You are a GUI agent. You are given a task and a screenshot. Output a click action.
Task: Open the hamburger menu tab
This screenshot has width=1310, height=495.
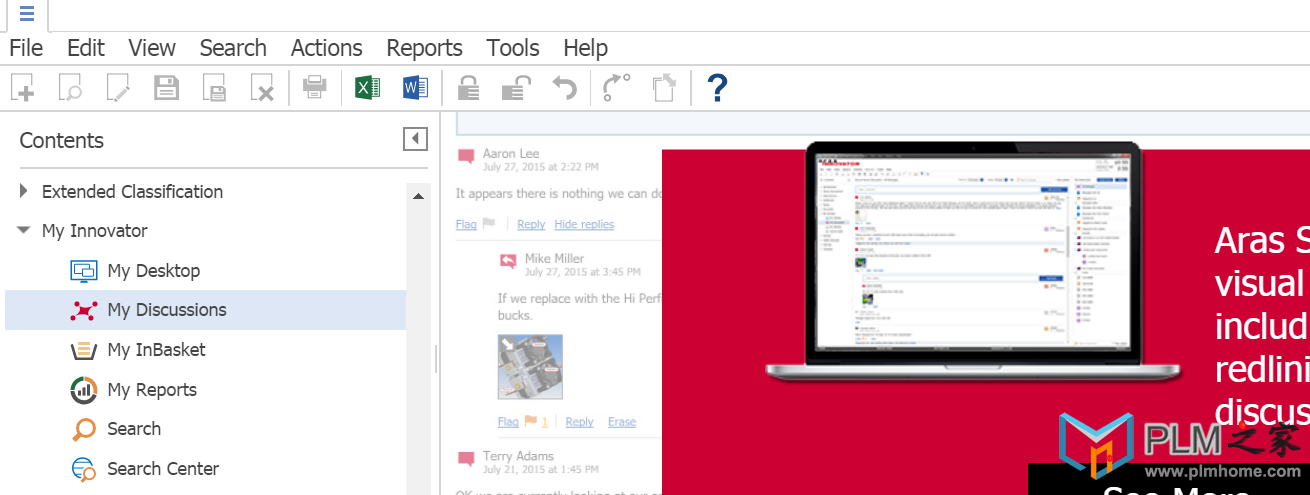click(27, 14)
